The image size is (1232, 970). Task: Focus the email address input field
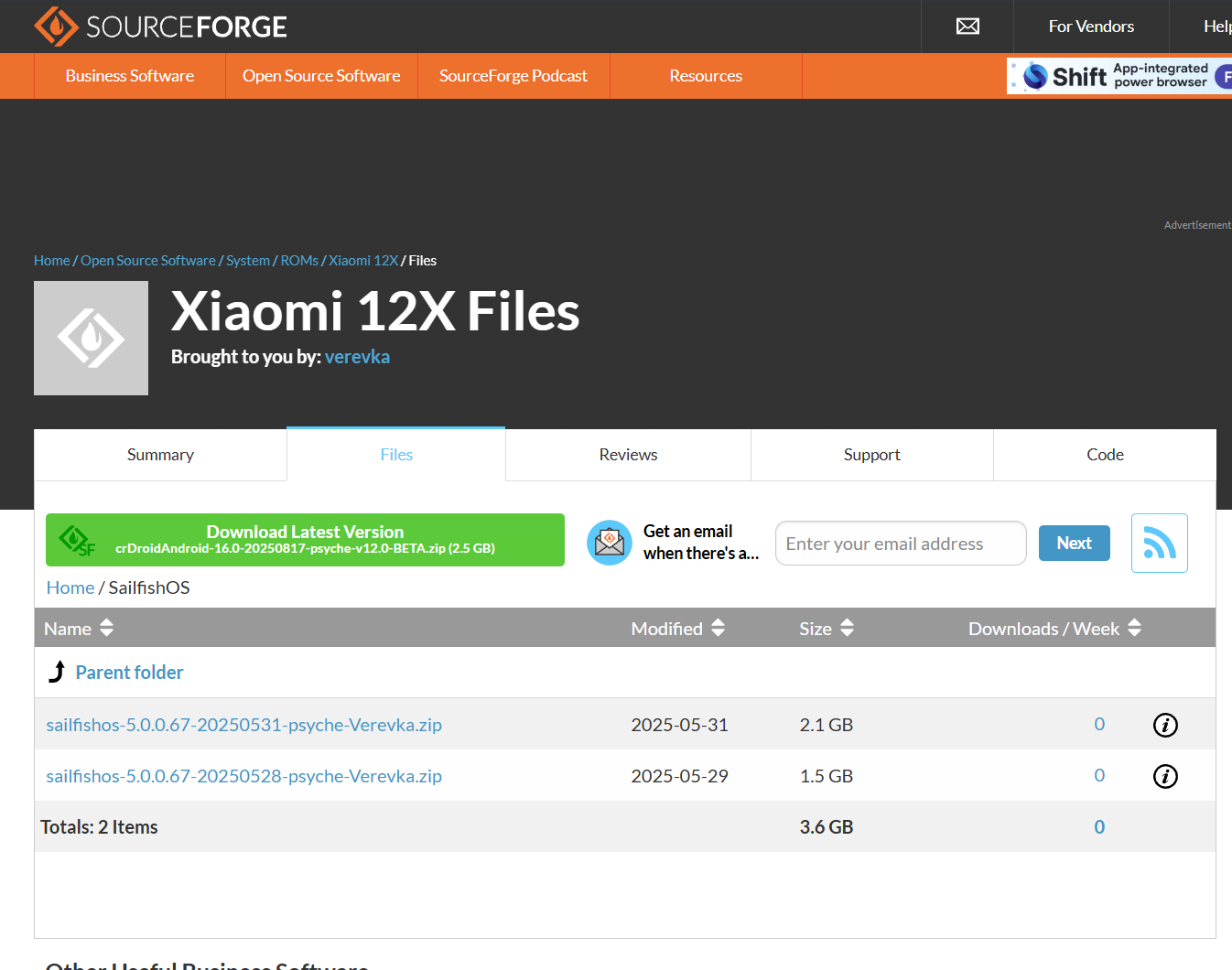(901, 544)
